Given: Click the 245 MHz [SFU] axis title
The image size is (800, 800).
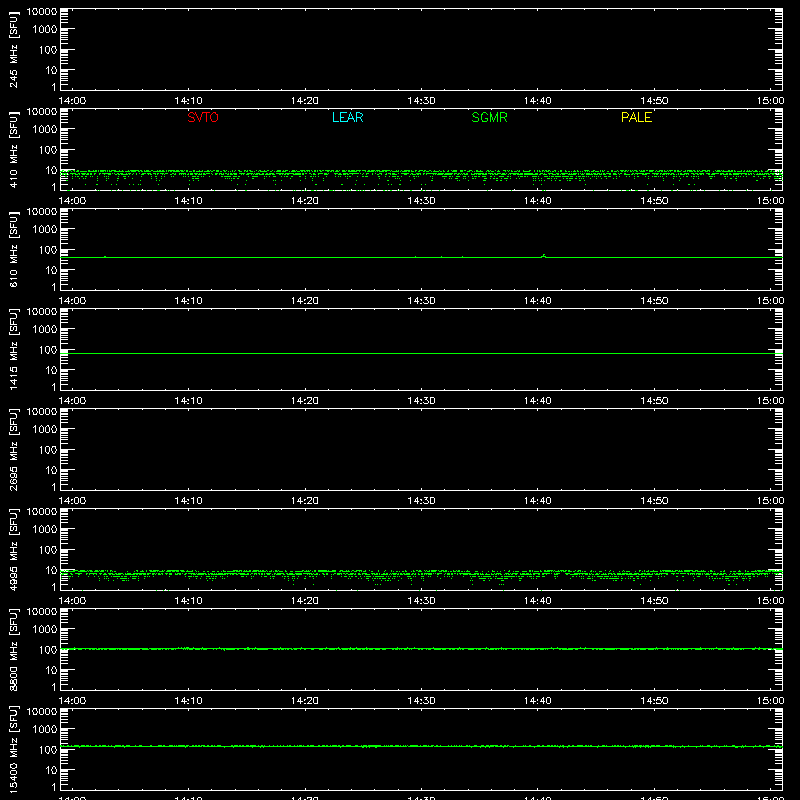Looking at the screenshot, I should pos(14,49).
